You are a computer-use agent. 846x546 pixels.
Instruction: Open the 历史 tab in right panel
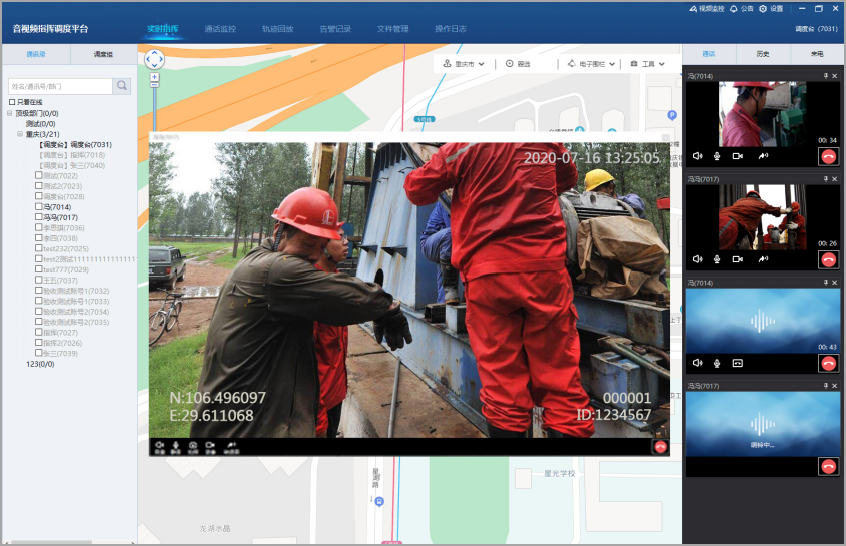[x=762, y=54]
